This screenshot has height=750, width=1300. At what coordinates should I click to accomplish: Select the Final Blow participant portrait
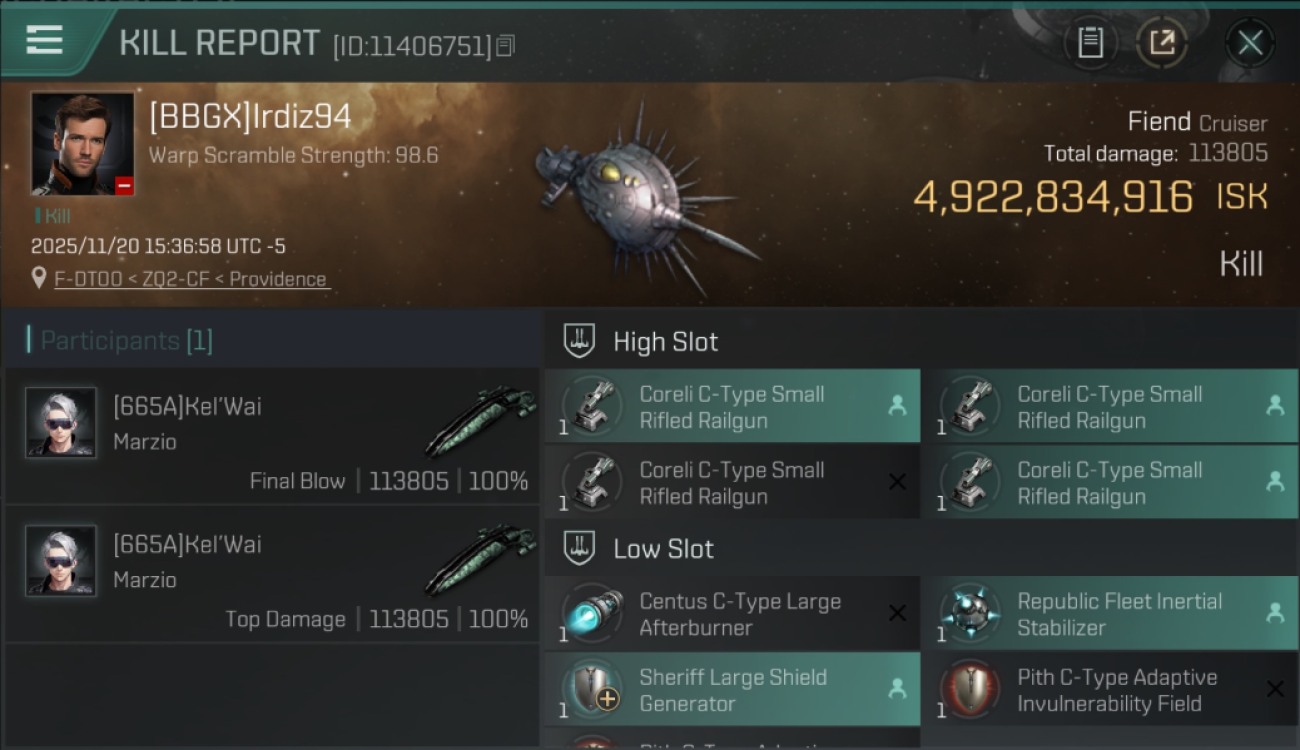(61, 423)
